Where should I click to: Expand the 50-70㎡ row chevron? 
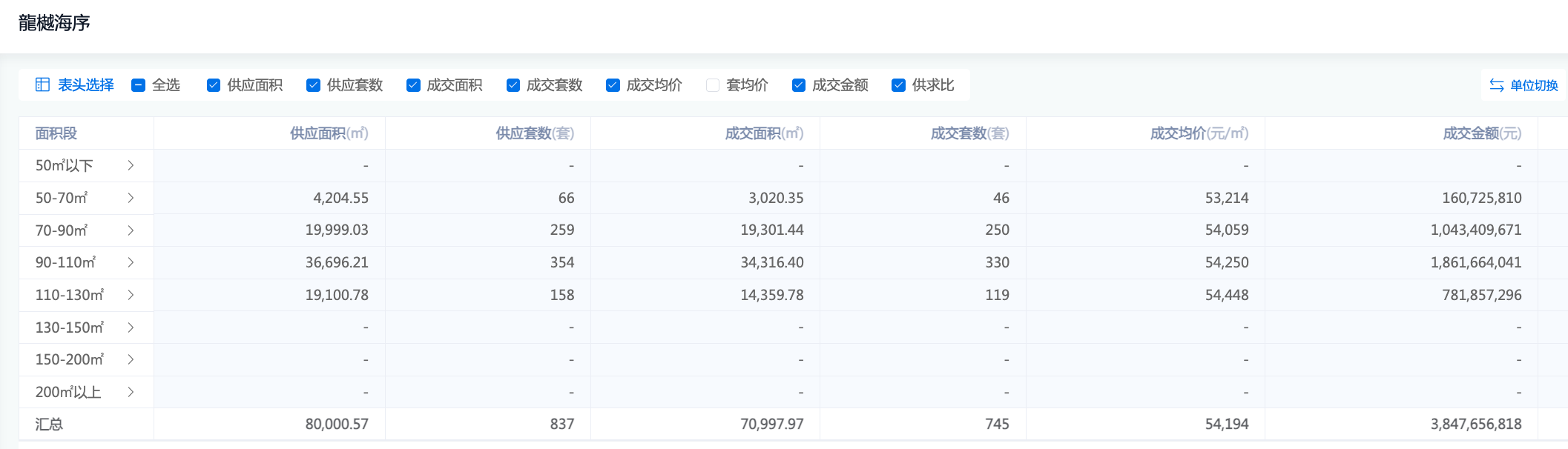[131, 198]
